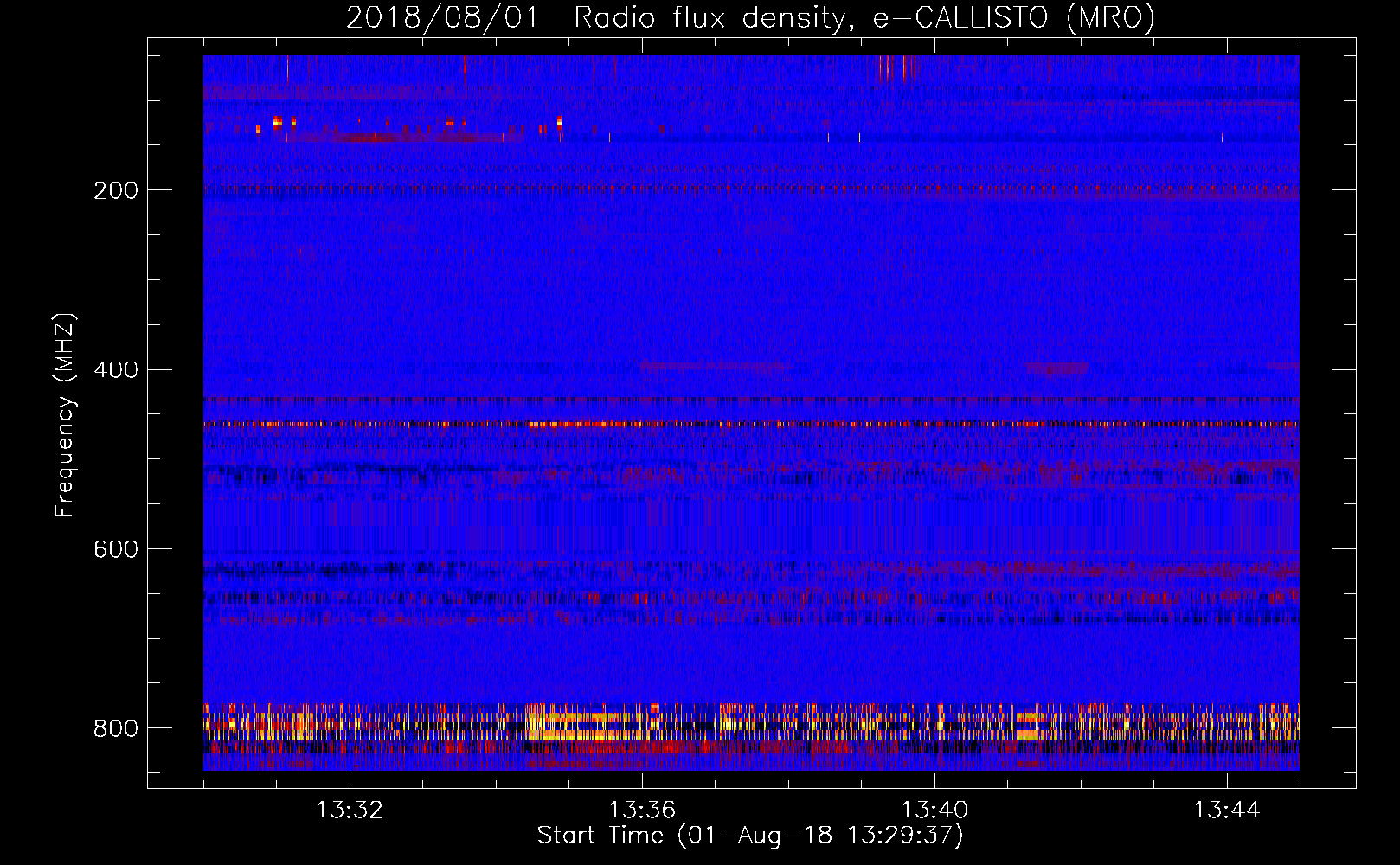
Task: Click the plot title 'Radio flux density, e-CALLISTO (MRO)'
Action: [864, 17]
